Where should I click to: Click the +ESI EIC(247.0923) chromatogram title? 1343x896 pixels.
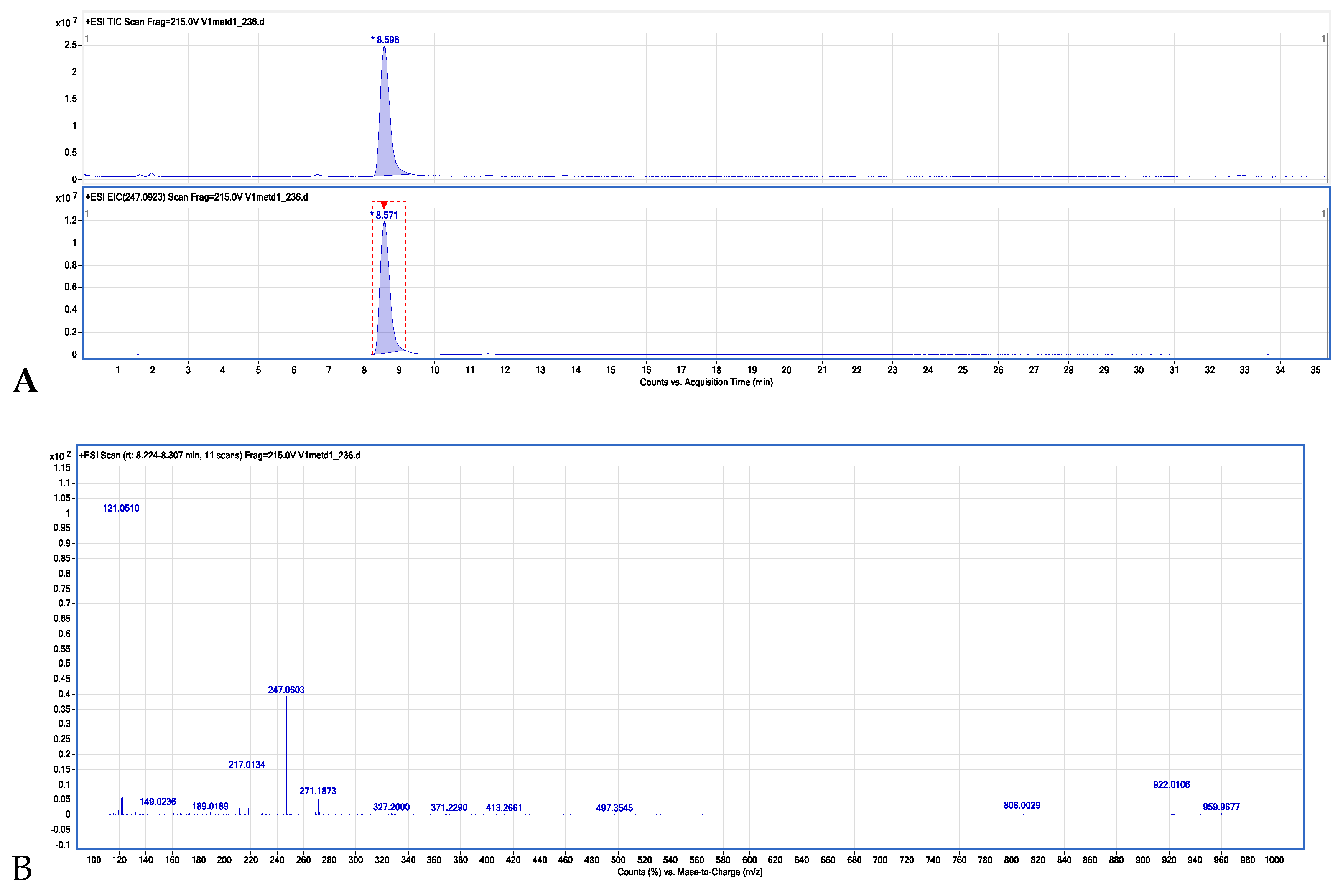coord(196,197)
